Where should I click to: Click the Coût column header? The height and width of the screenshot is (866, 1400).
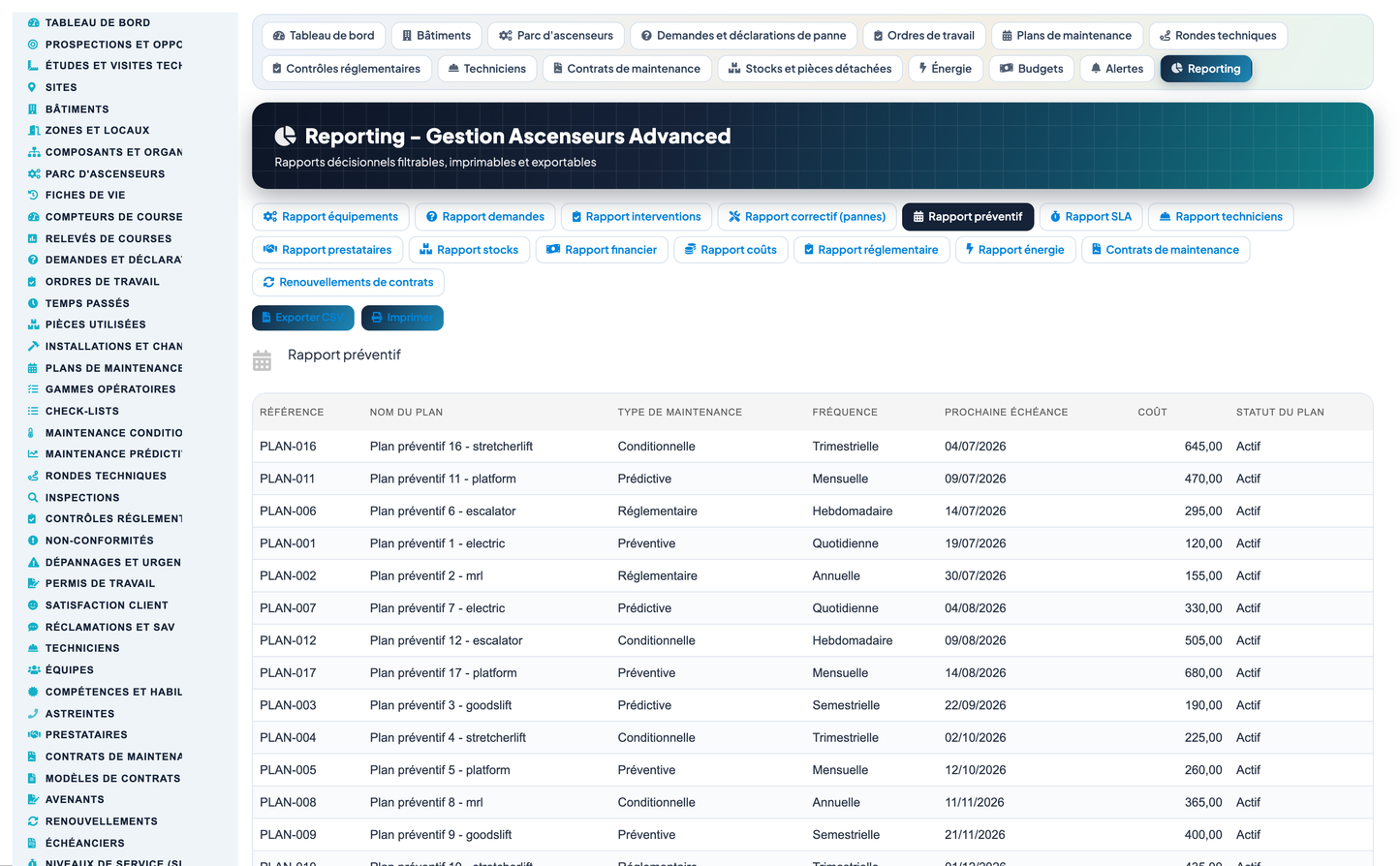[x=1152, y=412]
